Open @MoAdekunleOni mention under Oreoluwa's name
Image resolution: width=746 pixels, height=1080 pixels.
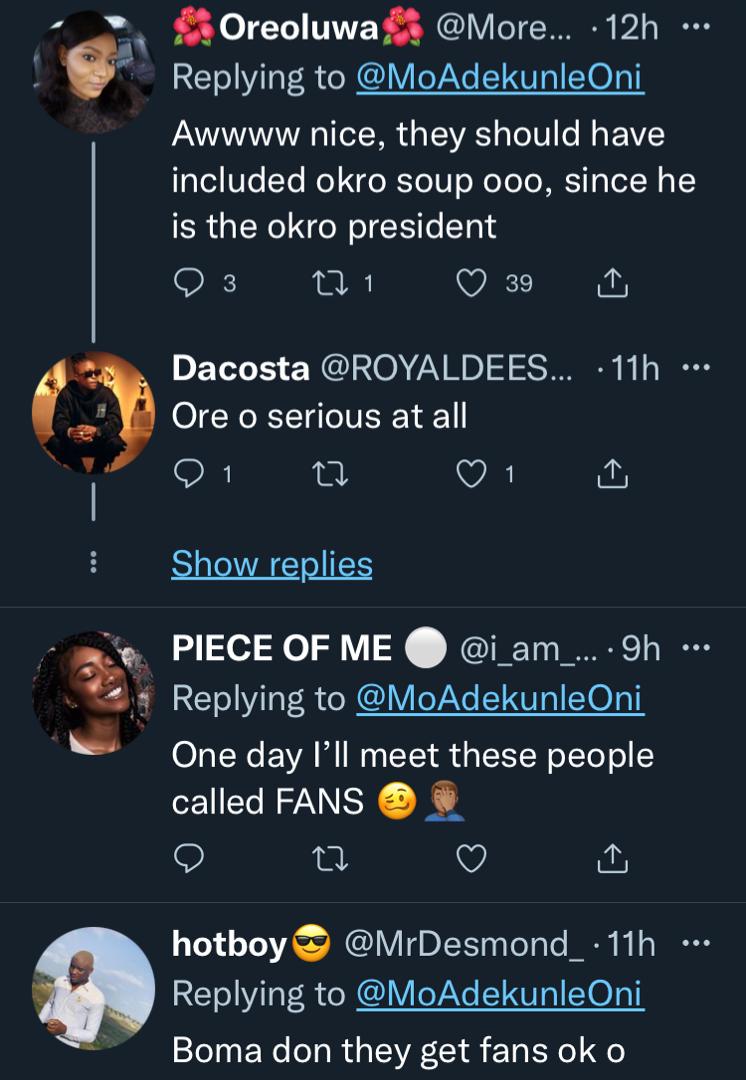[x=500, y=78]
